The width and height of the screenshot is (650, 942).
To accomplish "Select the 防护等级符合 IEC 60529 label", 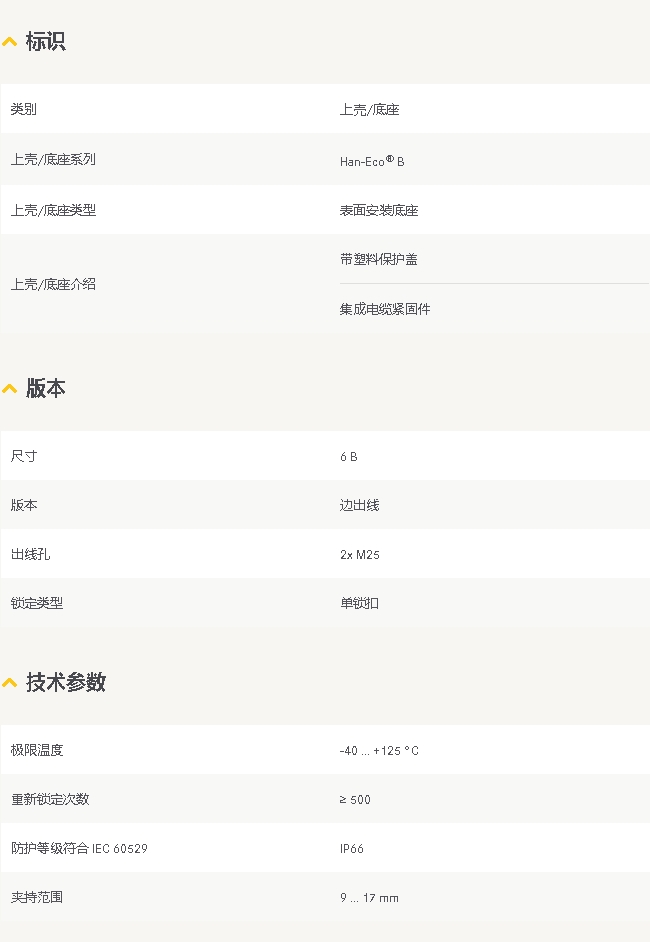I will 79,848.
